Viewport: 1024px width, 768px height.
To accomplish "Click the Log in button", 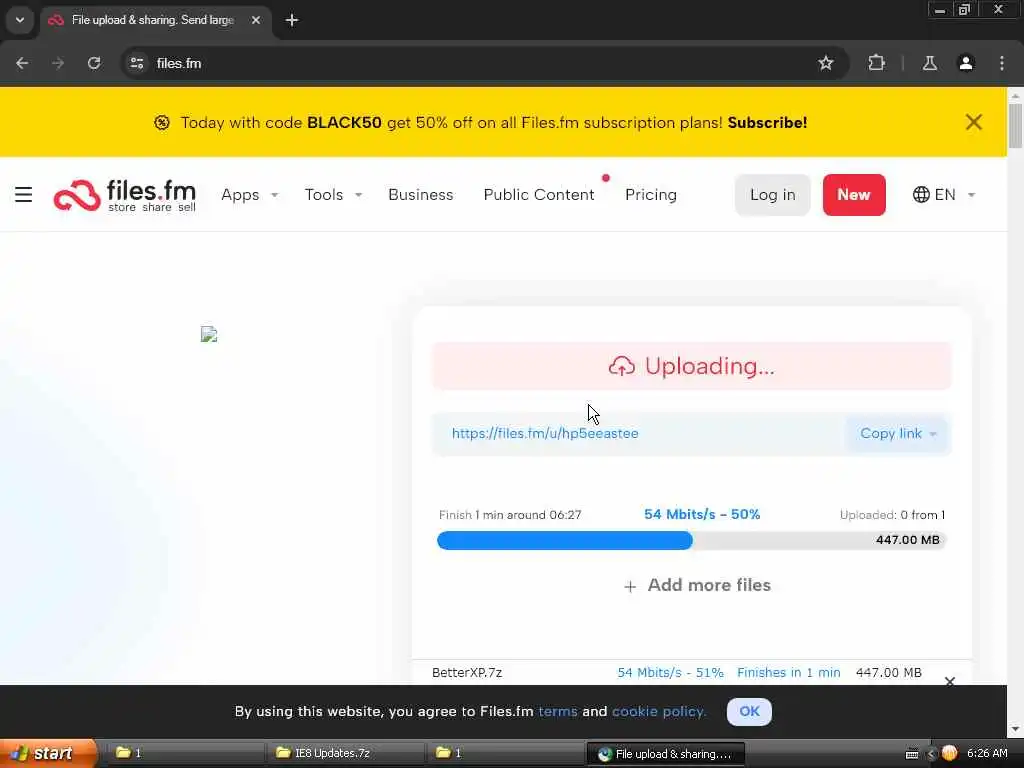I will coord(773,195).
